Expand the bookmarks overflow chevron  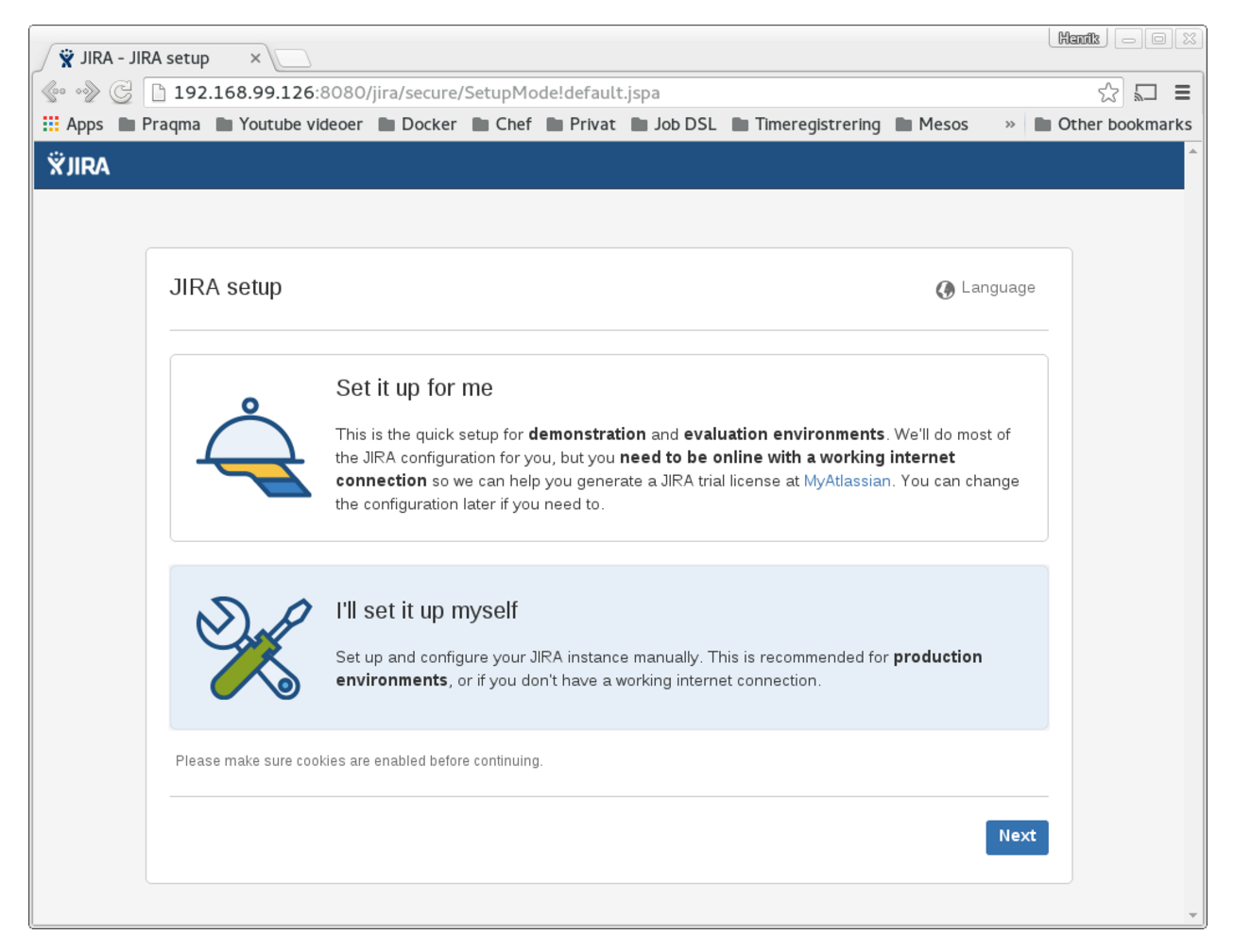pos(1010,125)
